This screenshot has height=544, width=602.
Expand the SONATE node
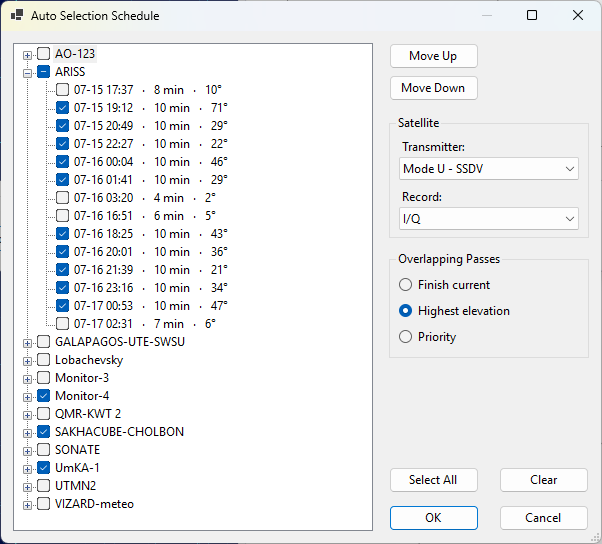(27, 451)
